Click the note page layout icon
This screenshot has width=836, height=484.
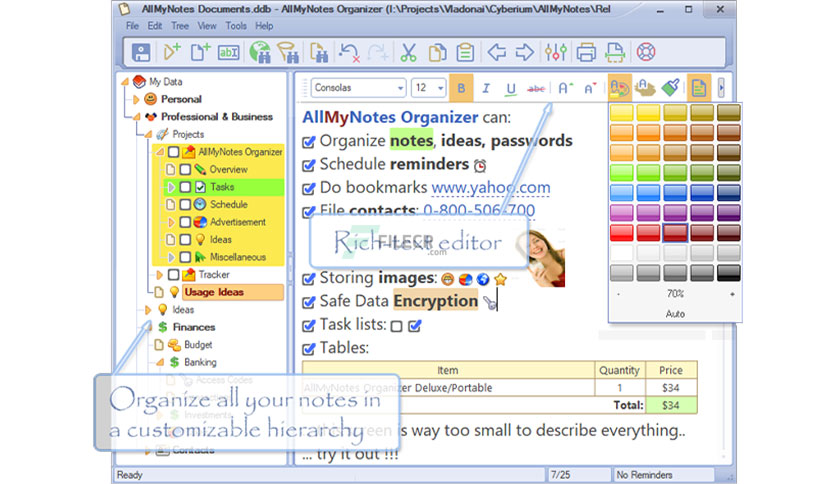[x=698, y=88]
